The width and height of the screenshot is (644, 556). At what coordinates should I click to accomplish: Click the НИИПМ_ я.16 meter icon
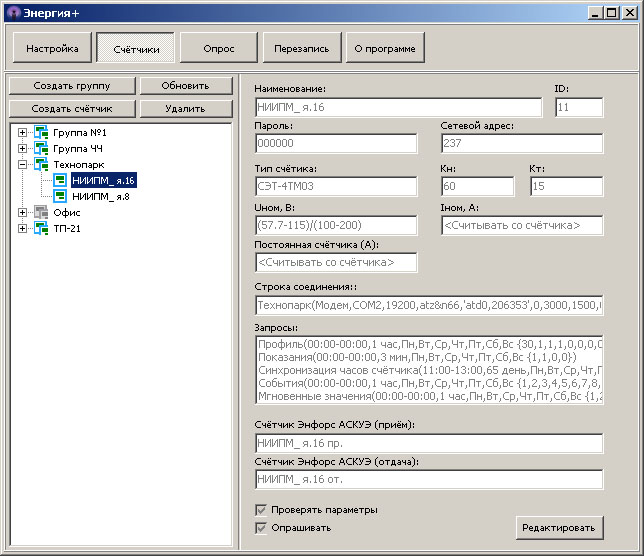pyautogui.click(x=60, y=180)
